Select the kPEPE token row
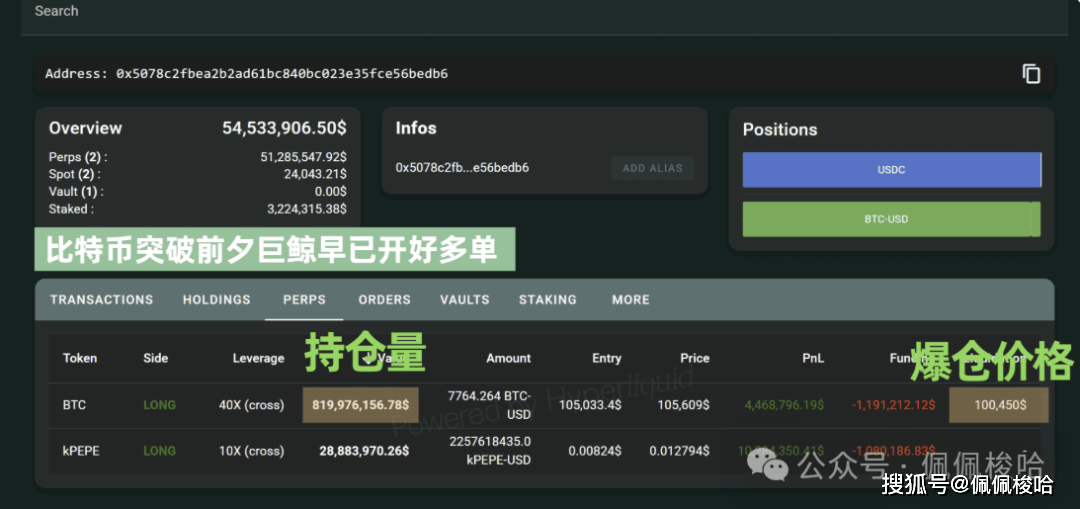 pyautogui.click(x=81, y=451)
